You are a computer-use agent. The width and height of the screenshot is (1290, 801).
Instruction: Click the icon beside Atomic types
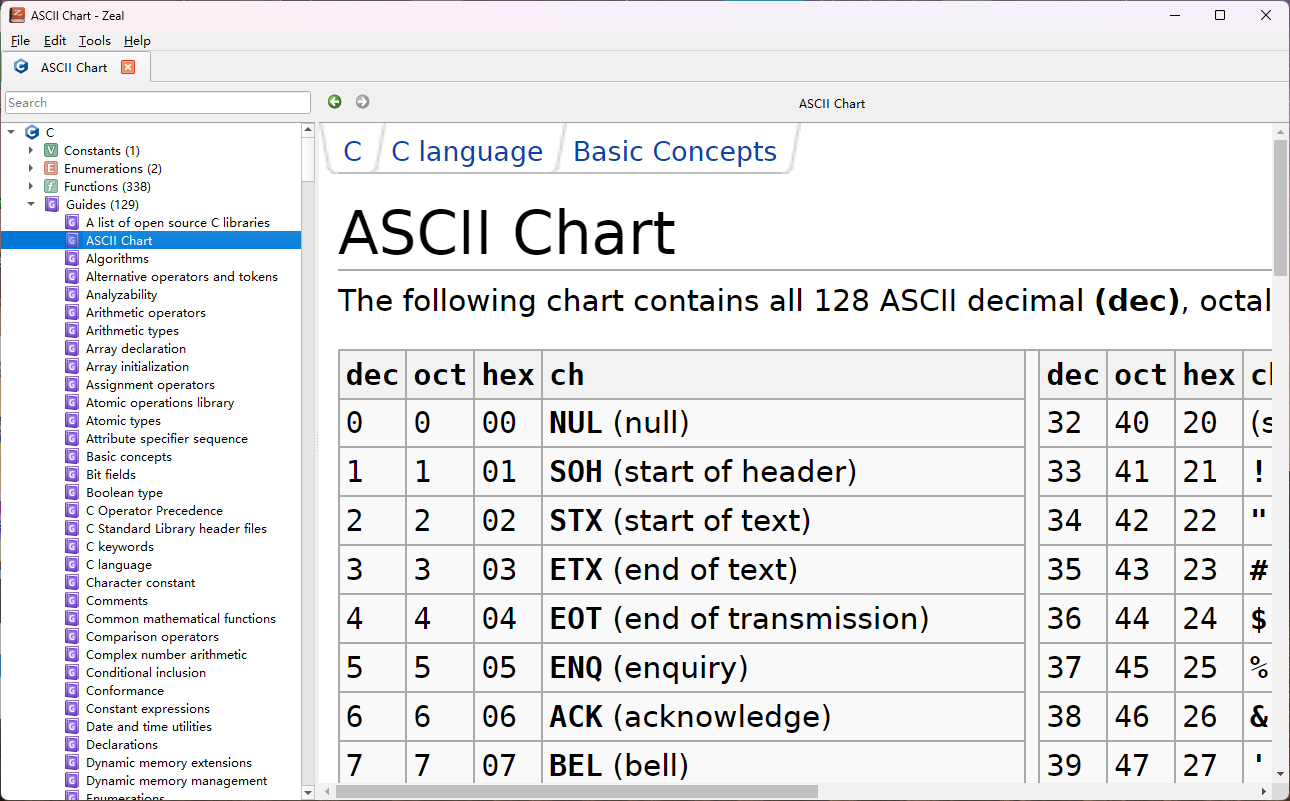(x=72, y=420)
